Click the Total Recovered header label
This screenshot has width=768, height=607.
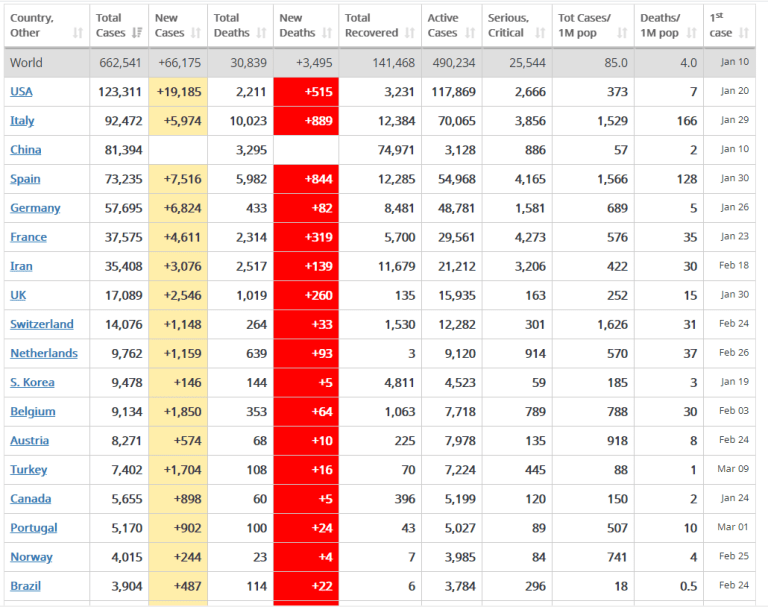point(371,25)
